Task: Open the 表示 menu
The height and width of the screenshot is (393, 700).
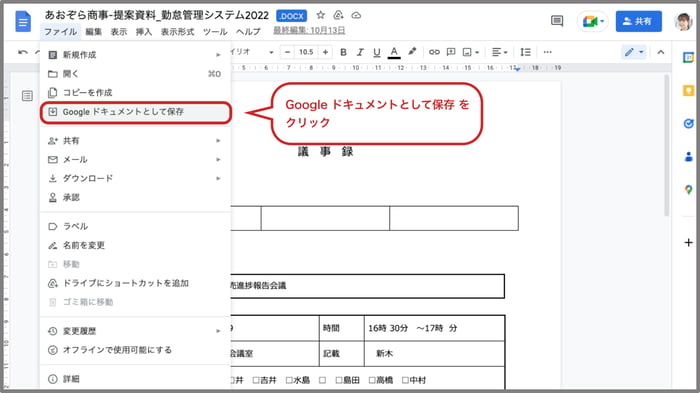Action: coord(119,32)
